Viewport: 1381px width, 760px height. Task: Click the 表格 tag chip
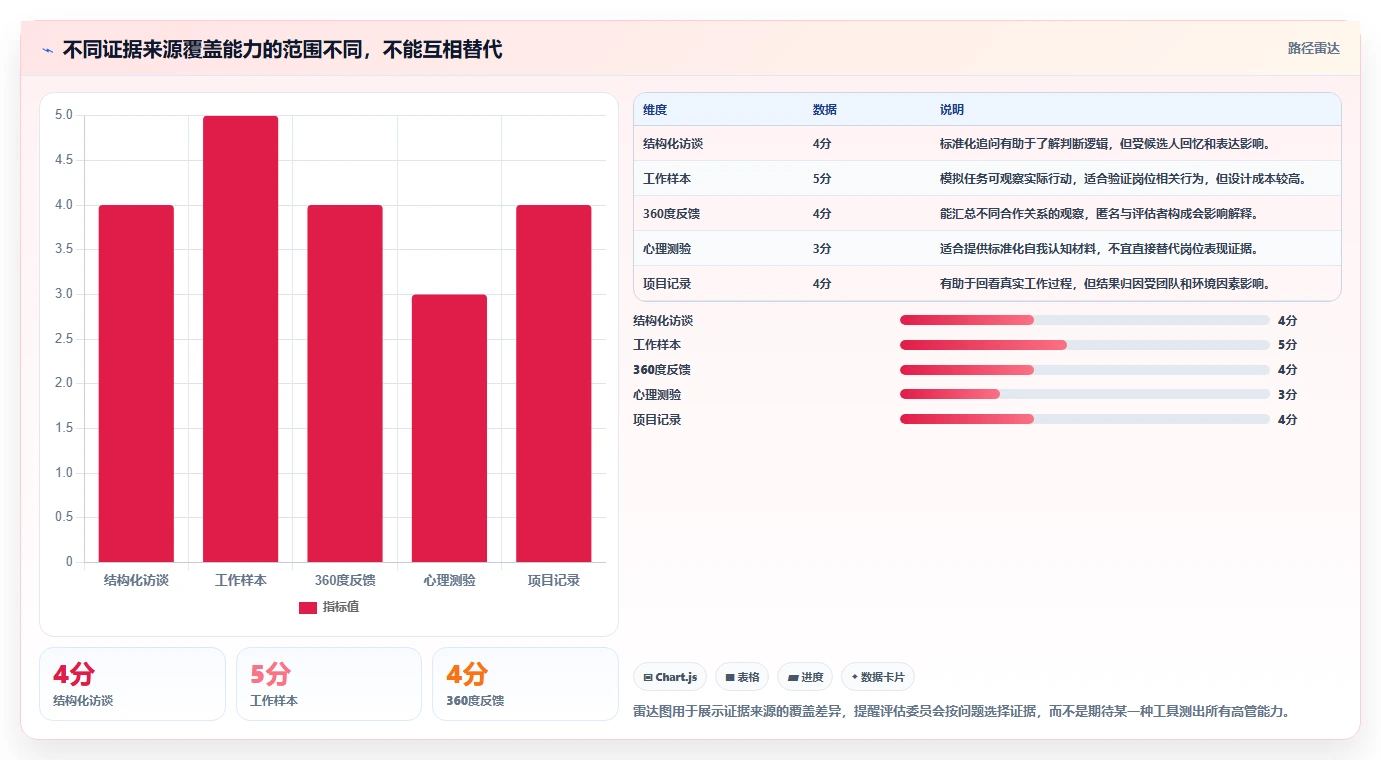(742, 677)
